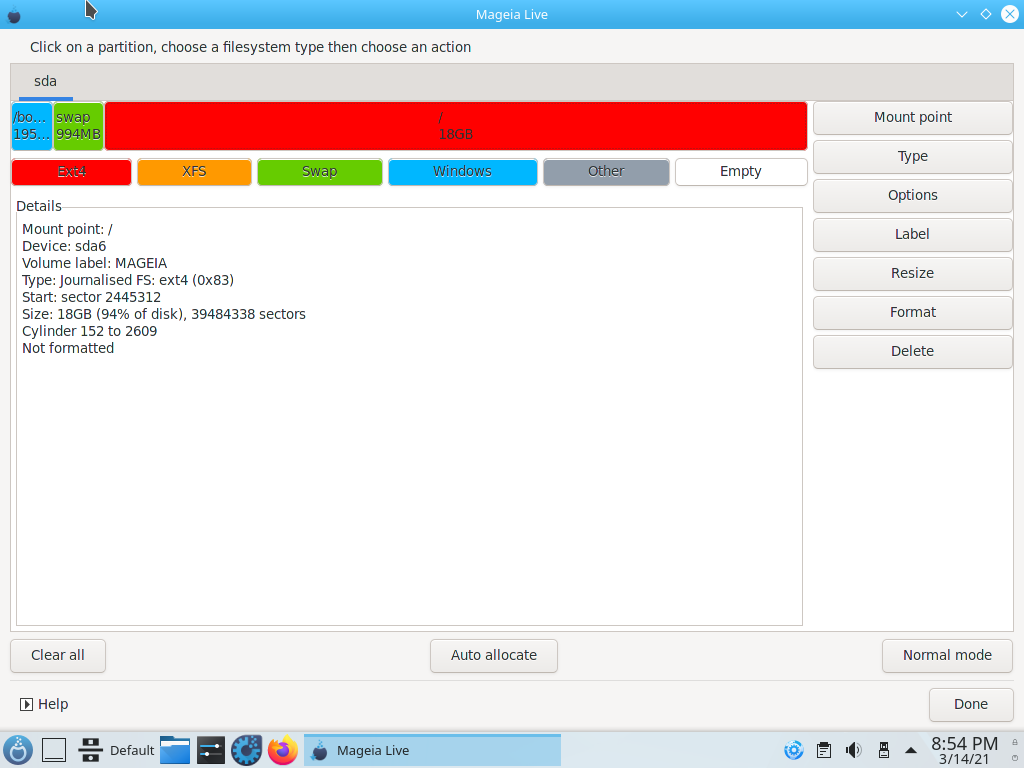The height and width of the screenshot is (768, 1024).
Task: Launch Firefox from the taskbar
Action: [283, 750]
